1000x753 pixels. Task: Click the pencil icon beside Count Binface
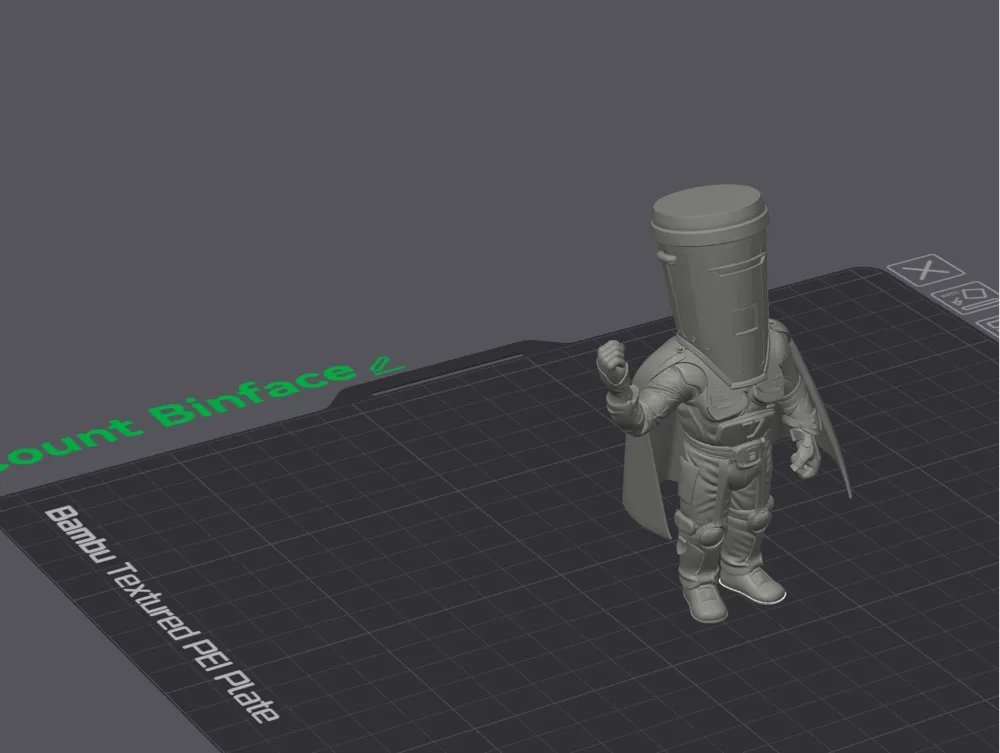tap(387, 365)
